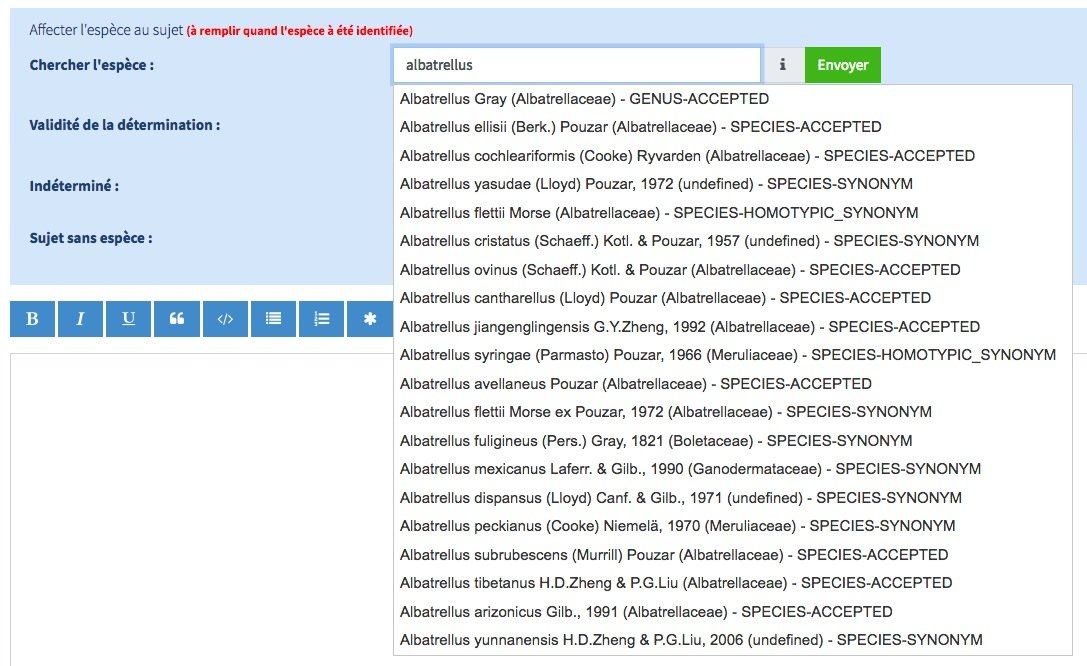Screen dimensions: 1087x666
Task: Select "Albatrellus cochleariformis" from the results
Action: 687,156
